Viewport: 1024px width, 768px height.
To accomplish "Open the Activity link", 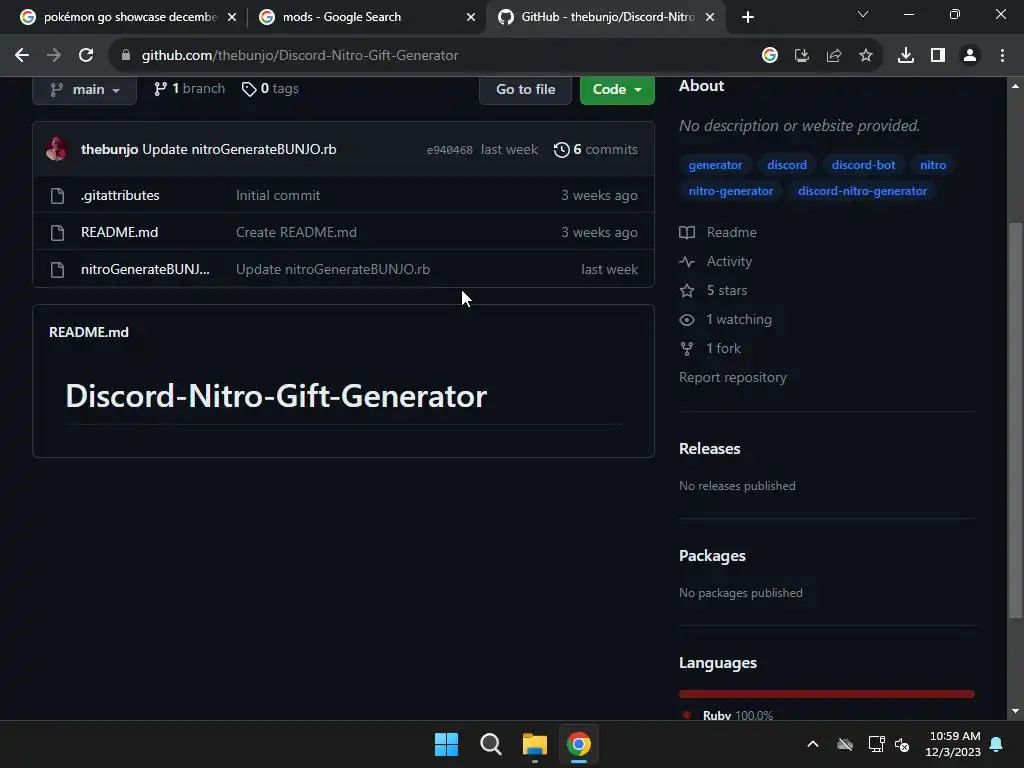I will pyautogui.click(x=716, y=262).
